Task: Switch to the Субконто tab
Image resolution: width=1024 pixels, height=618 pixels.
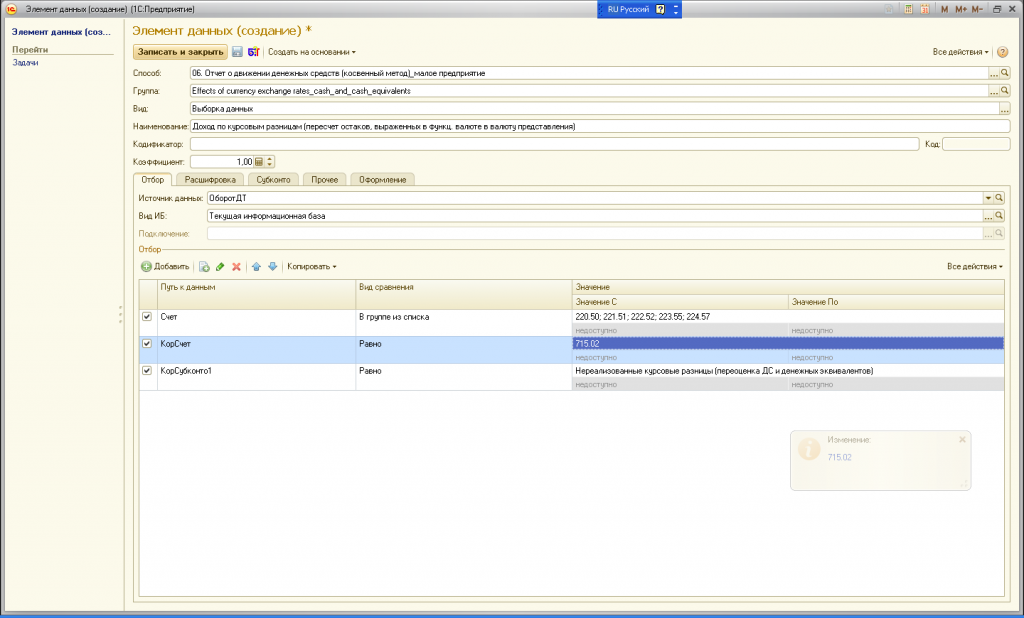Action: [273, 180]
